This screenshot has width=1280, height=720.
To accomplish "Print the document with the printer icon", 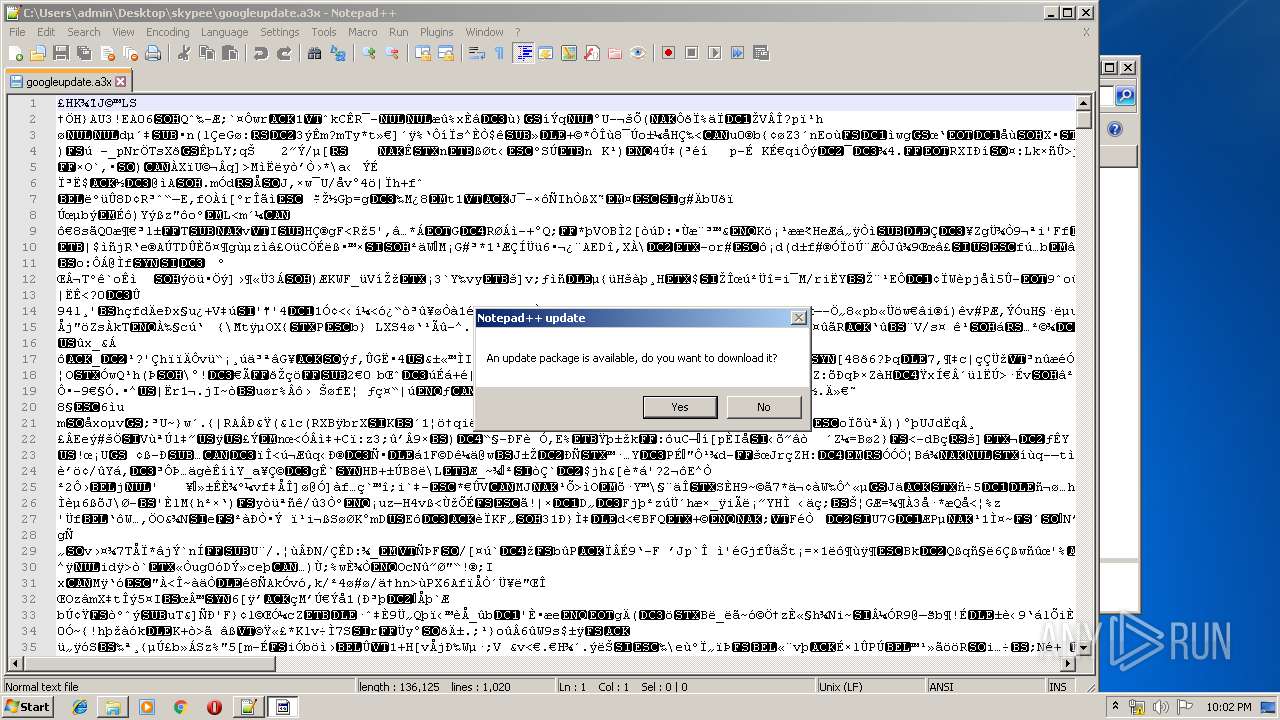I will click(x=153, y=53).
